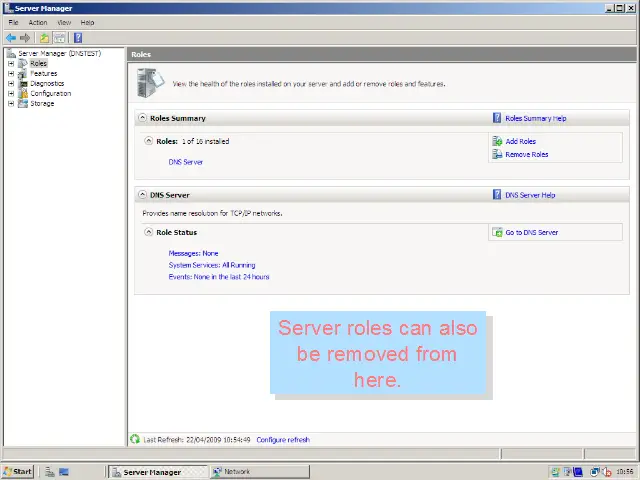Image resolution: width=640 pixels, height=480 pixels.
Task: Click the Server Manager quick launch icon
Action: (50, 472)
